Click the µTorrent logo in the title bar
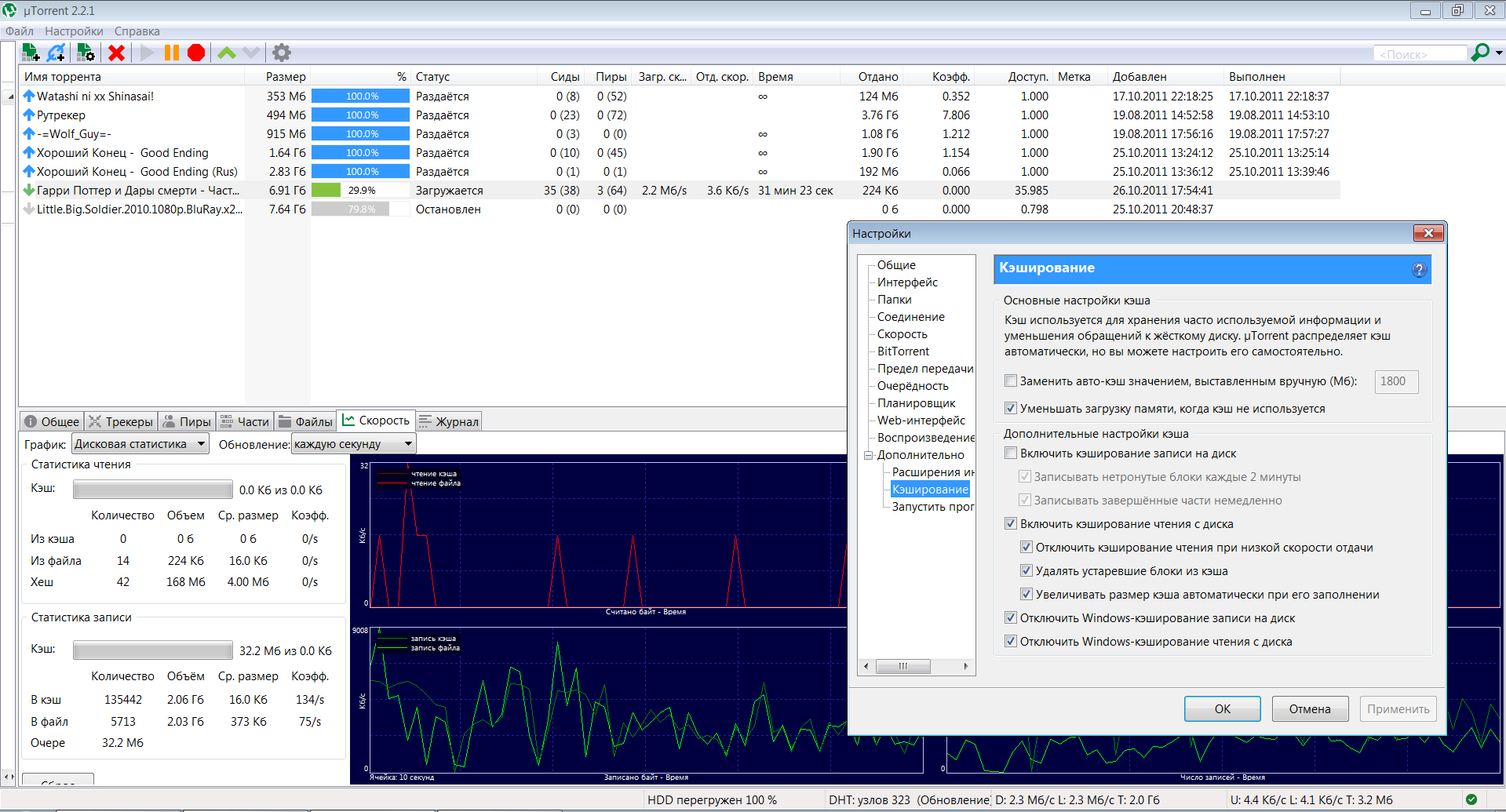1506x812 pixels. (x=9, y=10)
